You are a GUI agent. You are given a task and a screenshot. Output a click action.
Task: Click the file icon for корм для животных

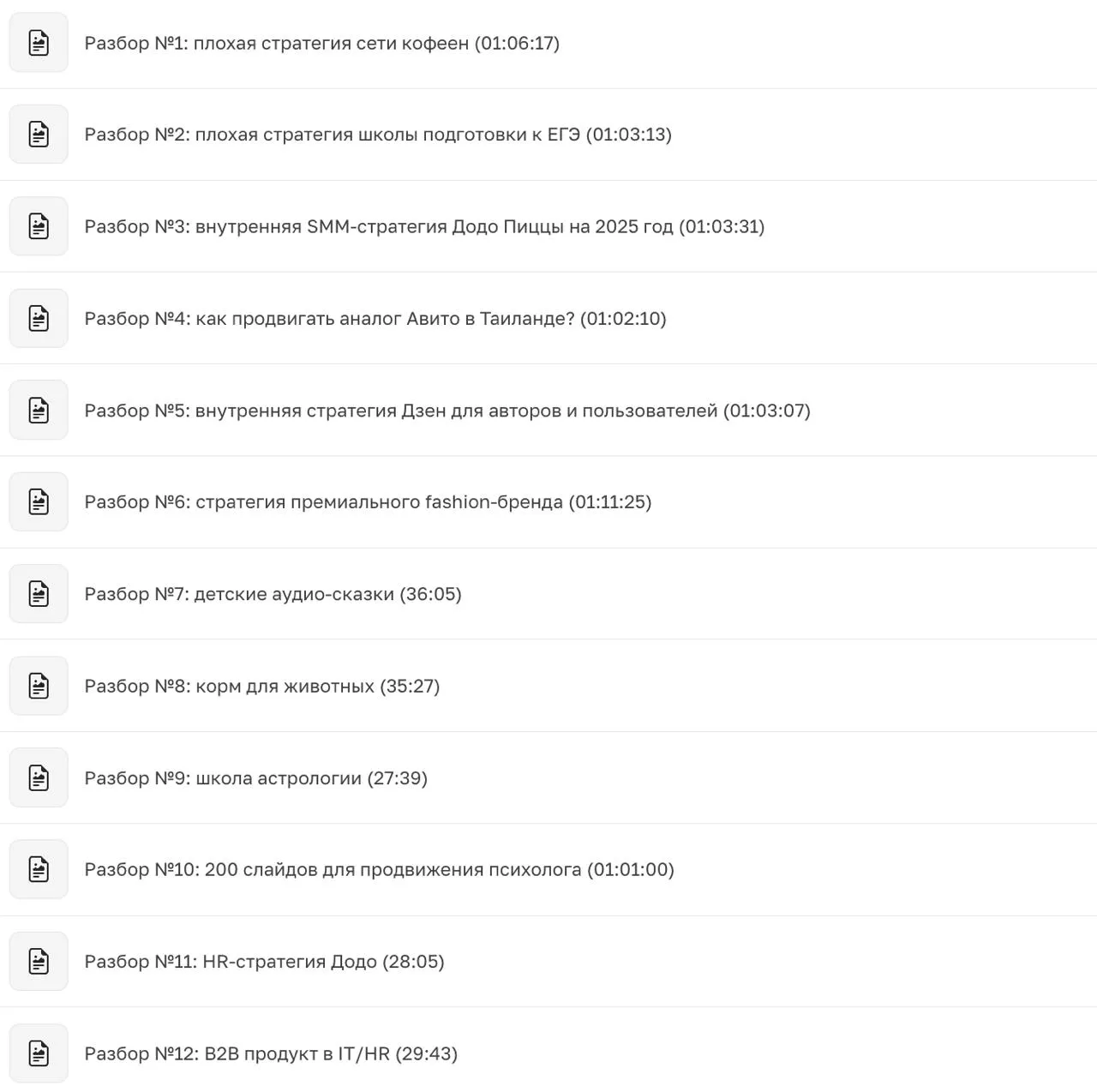point(39,686)
